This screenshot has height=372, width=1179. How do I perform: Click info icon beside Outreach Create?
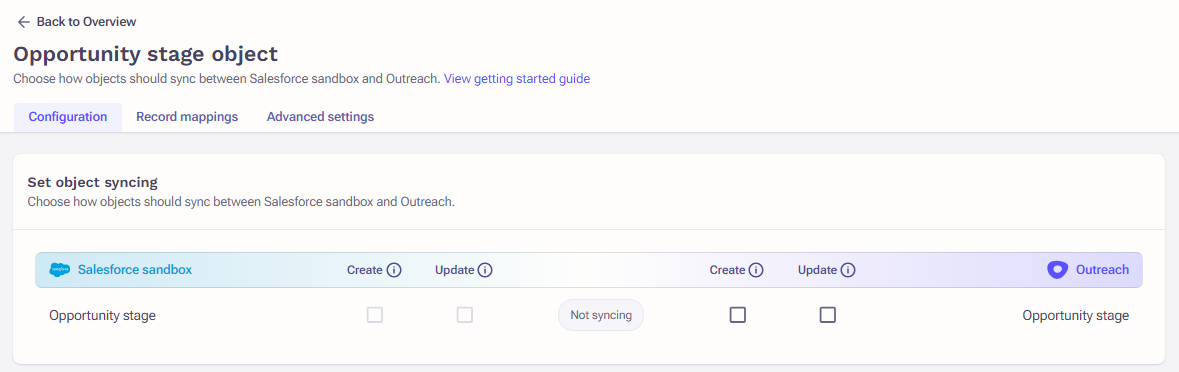click(x=756, y=270)
